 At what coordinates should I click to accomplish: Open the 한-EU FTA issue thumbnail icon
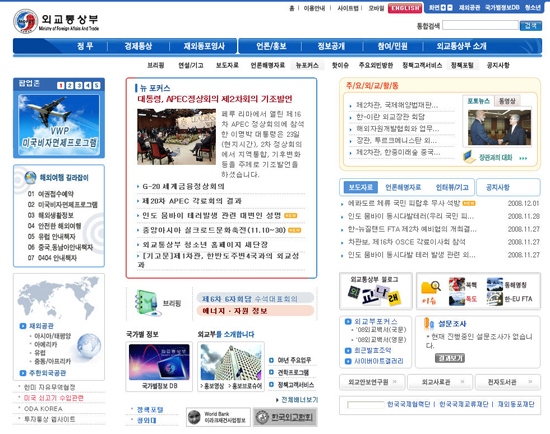click(495, 299)
